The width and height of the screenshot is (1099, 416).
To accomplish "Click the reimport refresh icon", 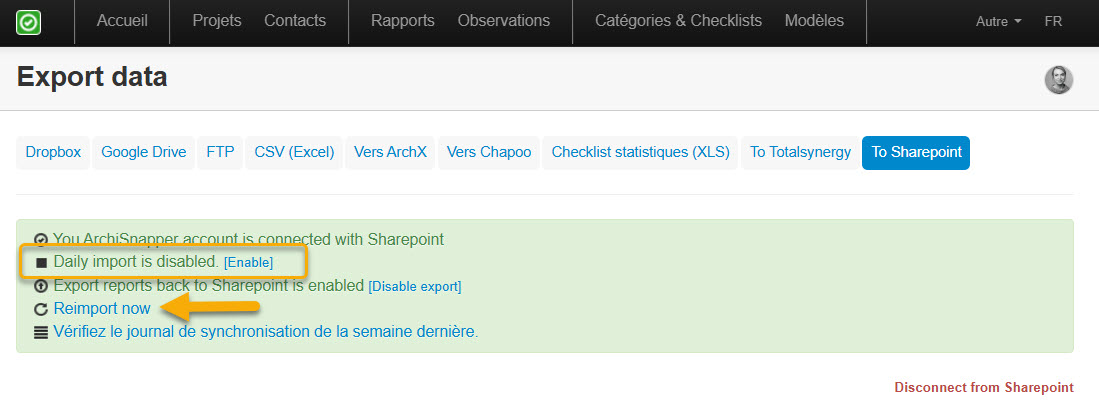I will [x=41, y=310].
